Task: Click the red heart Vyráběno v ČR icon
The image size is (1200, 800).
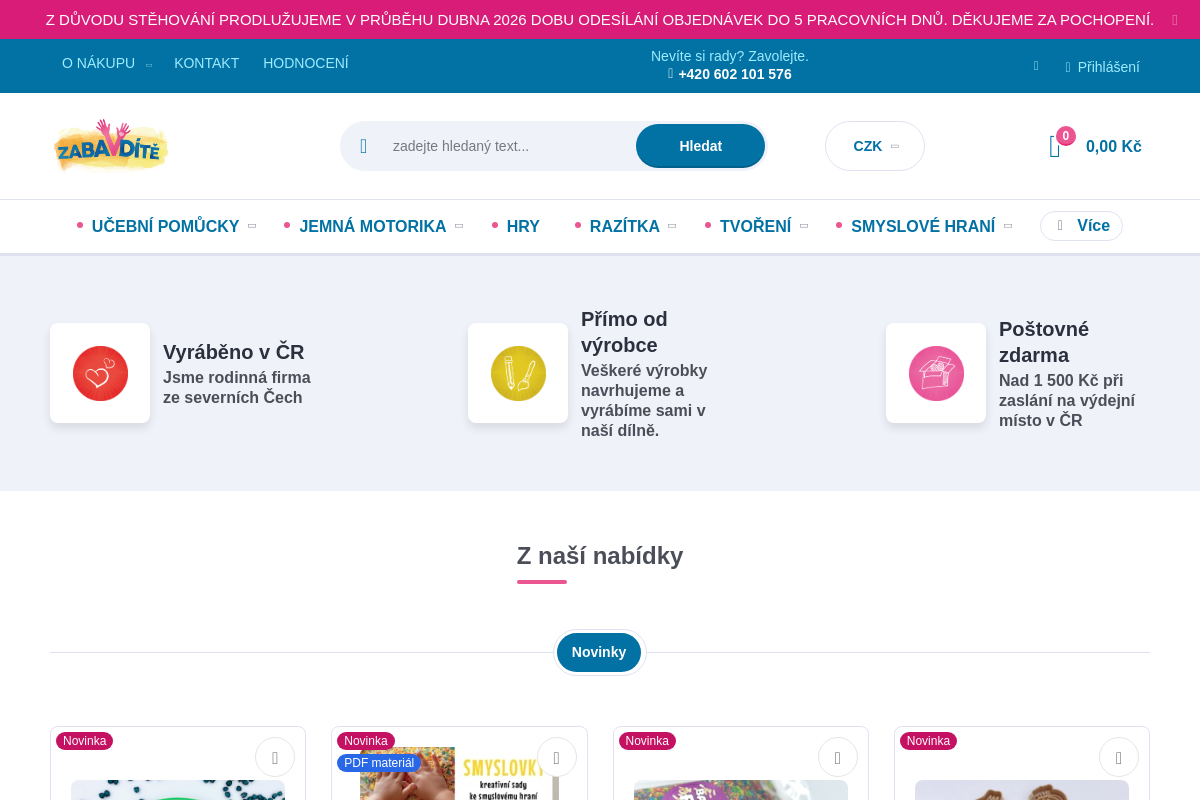Action: pyautogui.click(x=100, y=373)
